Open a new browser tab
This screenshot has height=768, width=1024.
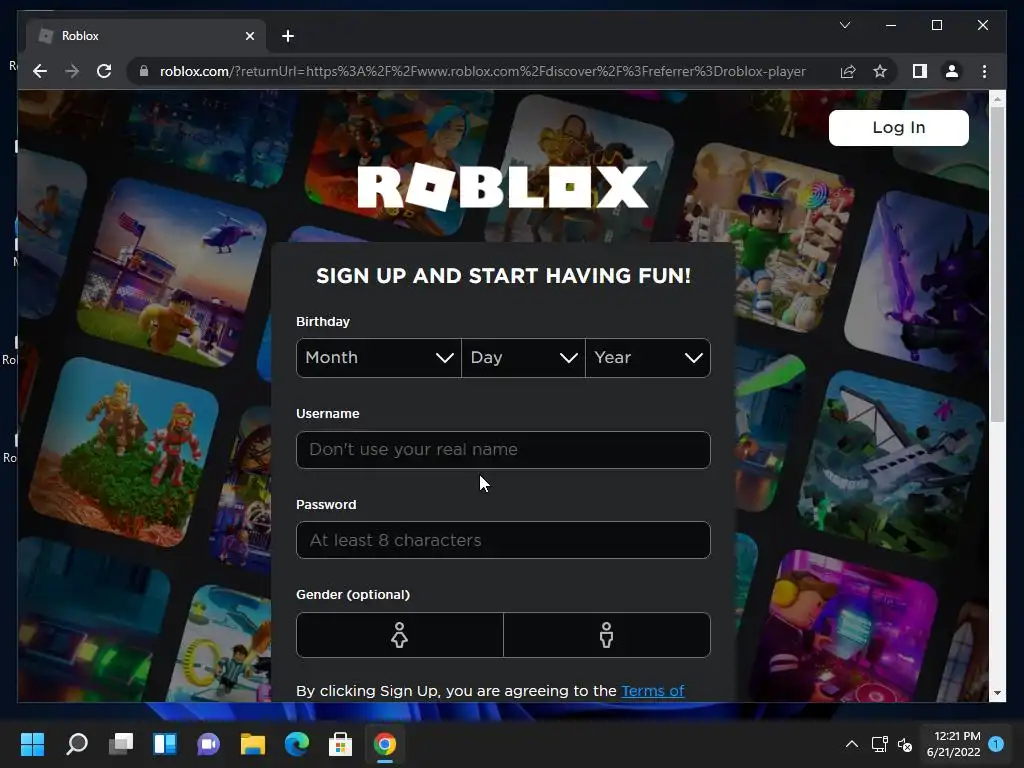click(287, 36)
